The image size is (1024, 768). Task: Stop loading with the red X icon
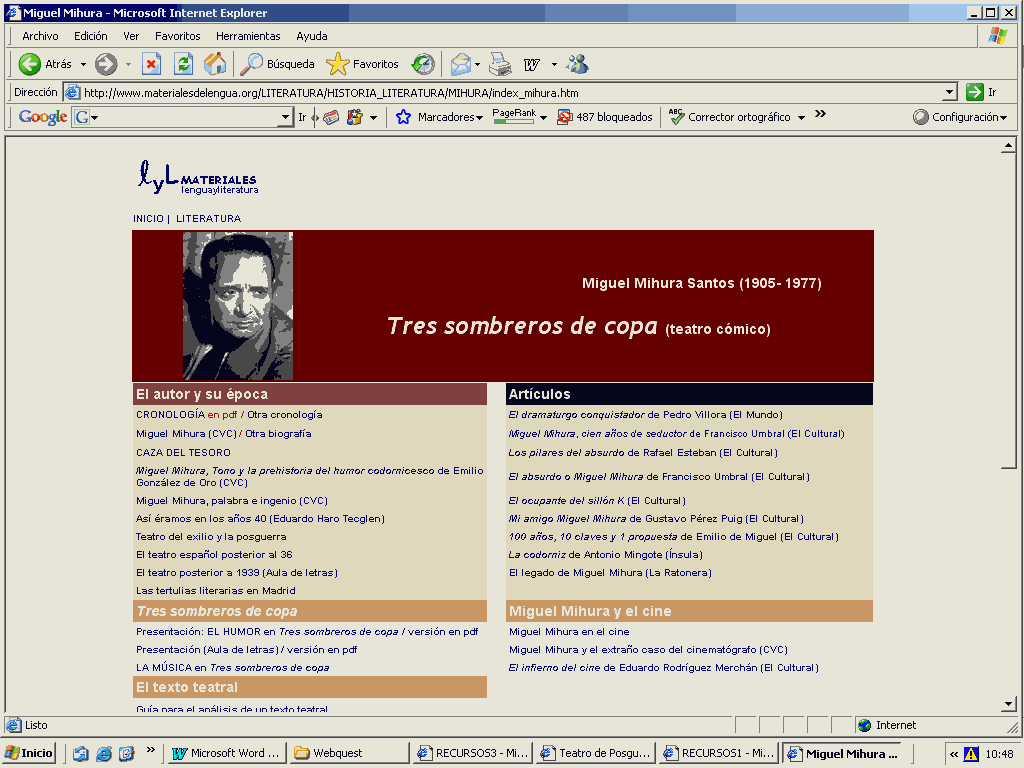coord(152,64)
